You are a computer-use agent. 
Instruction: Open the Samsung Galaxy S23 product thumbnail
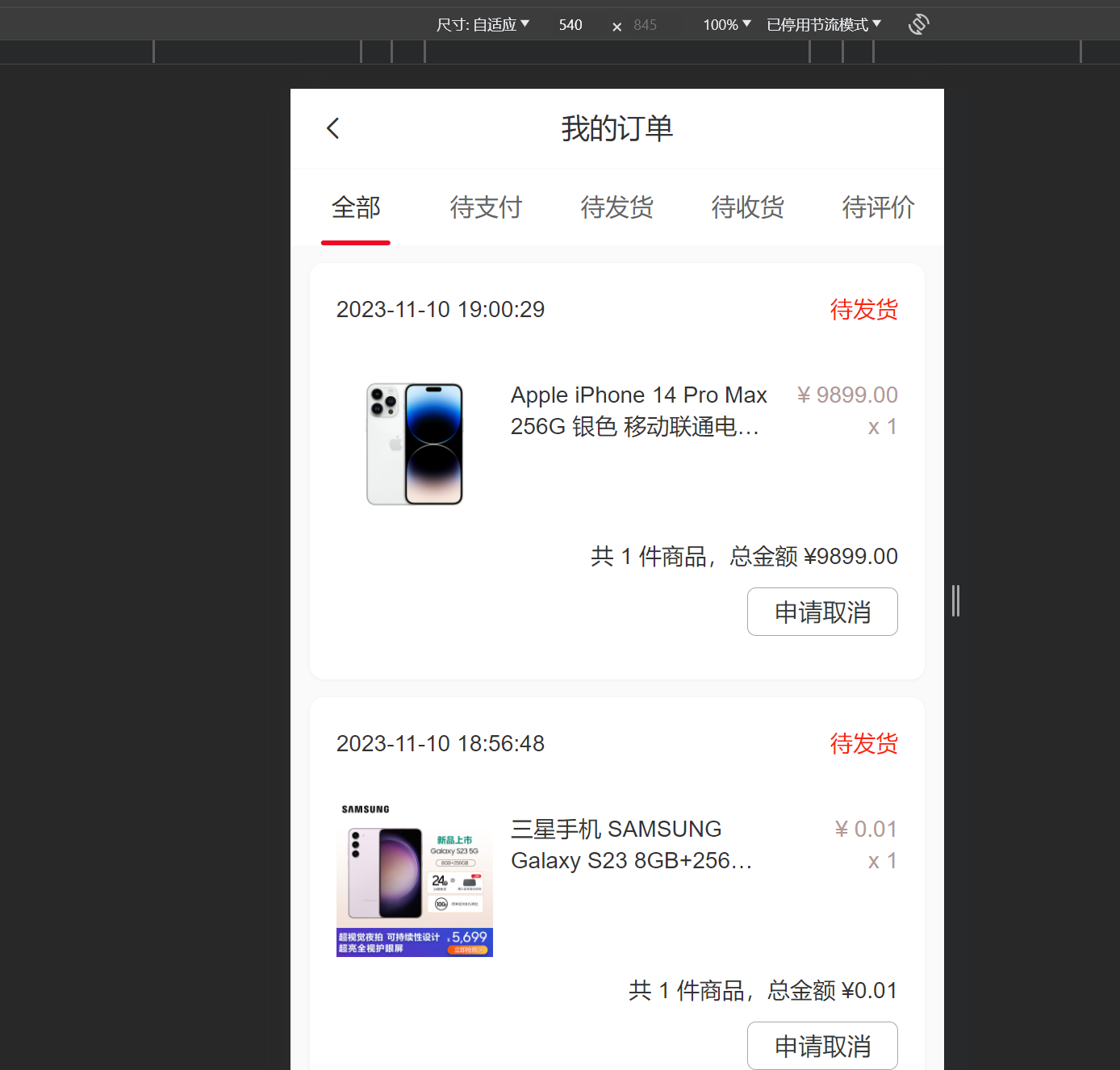tap(415, 878)
